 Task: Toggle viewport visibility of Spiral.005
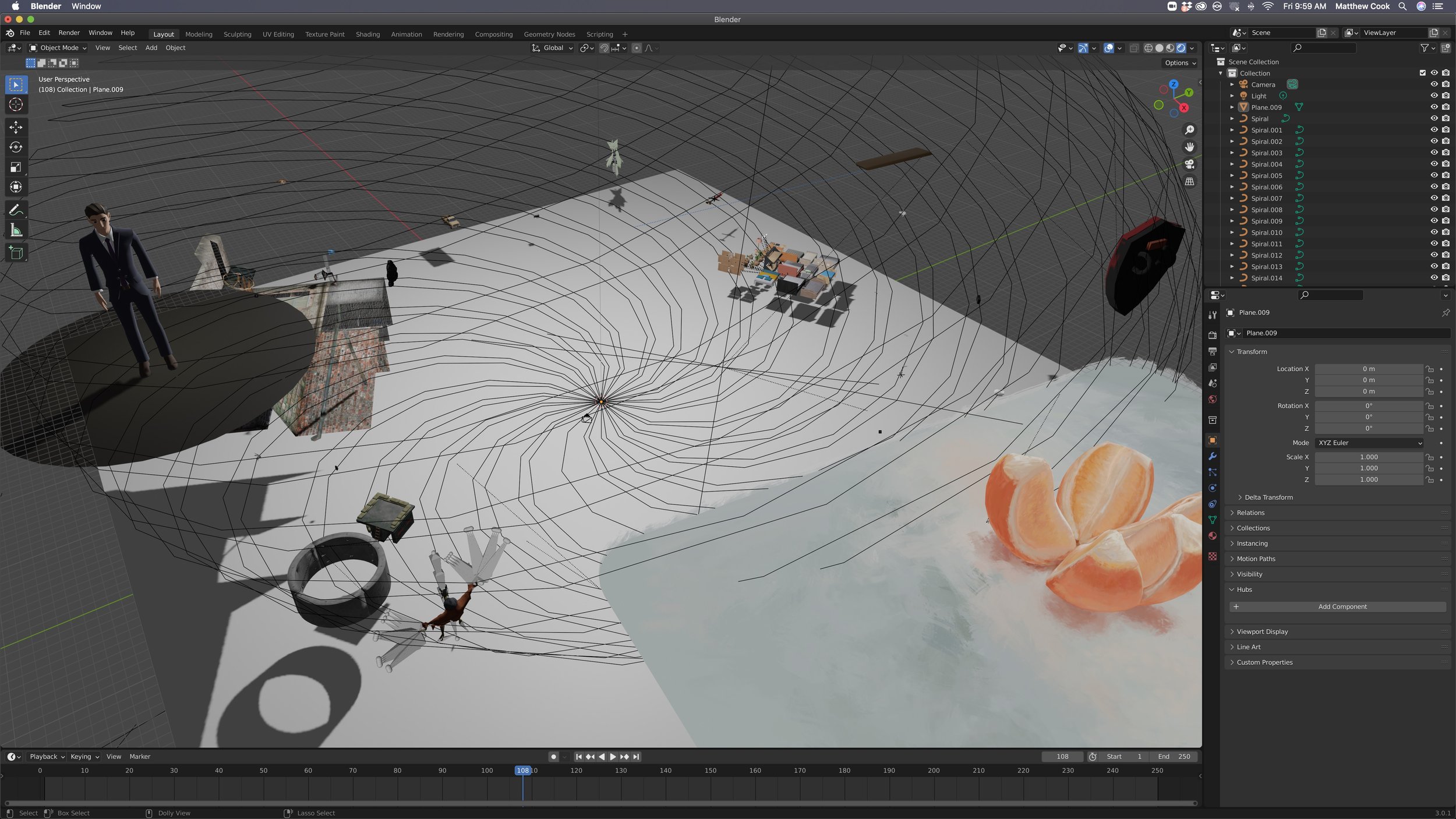(1434, 175)
